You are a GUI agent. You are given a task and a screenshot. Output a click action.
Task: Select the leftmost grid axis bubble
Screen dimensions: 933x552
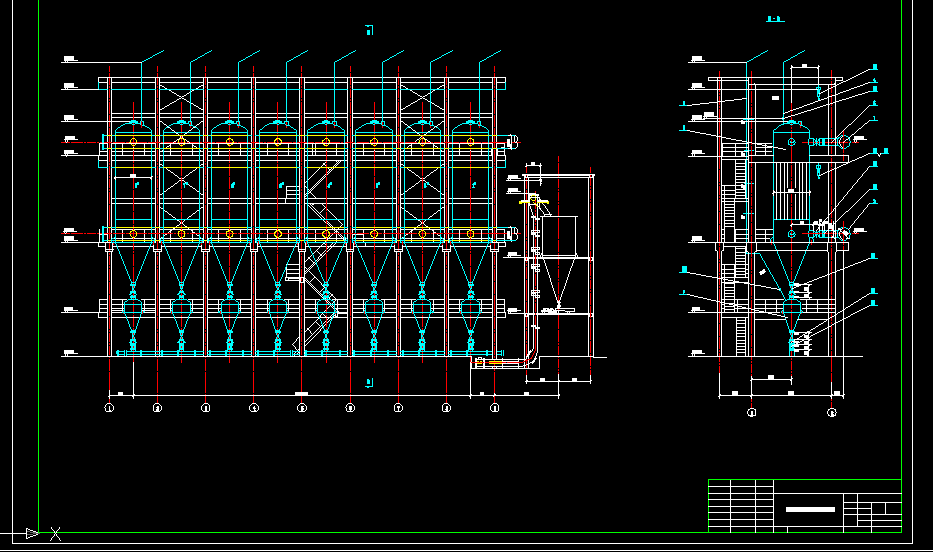pos(110,408)
